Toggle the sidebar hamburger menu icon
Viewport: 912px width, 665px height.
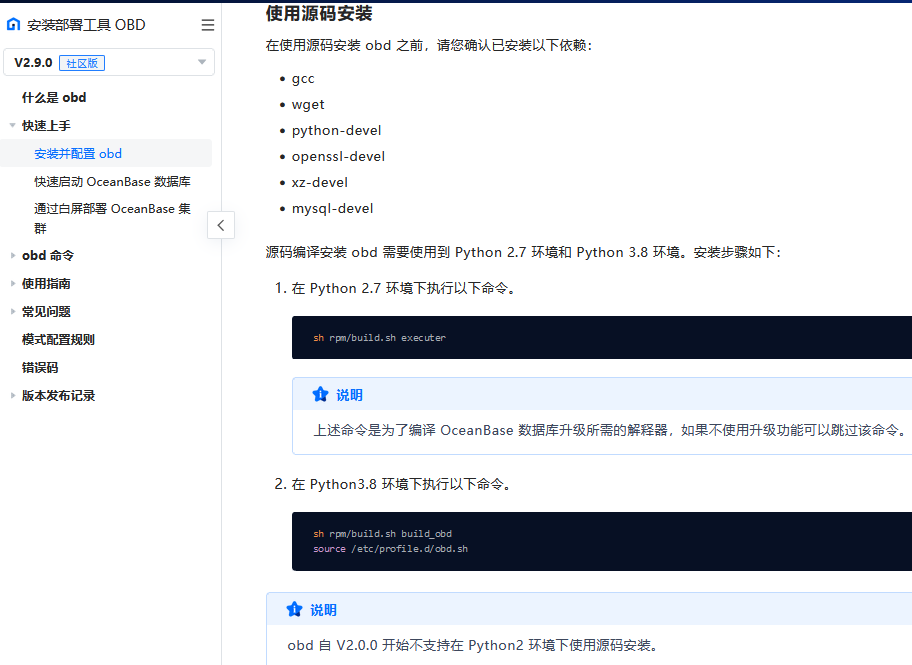coord(208,25)
